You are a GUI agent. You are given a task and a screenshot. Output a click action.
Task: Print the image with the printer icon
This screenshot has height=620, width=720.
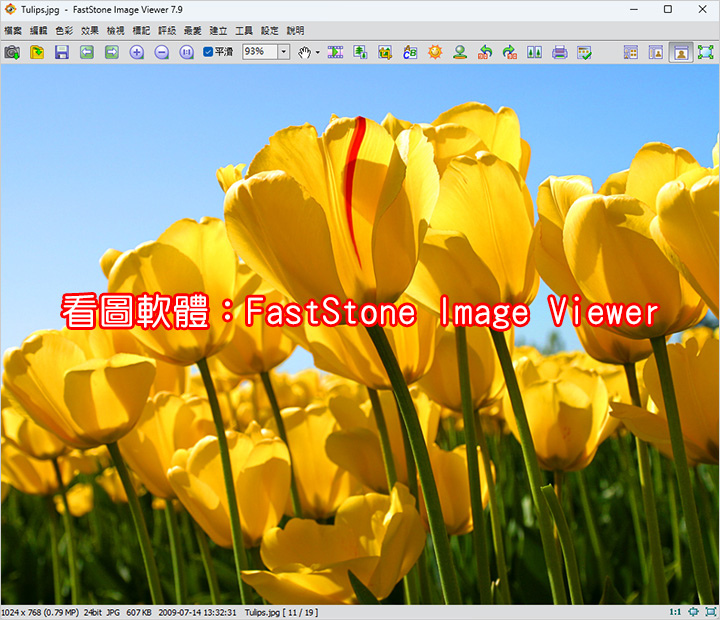(x=559, y=52)
